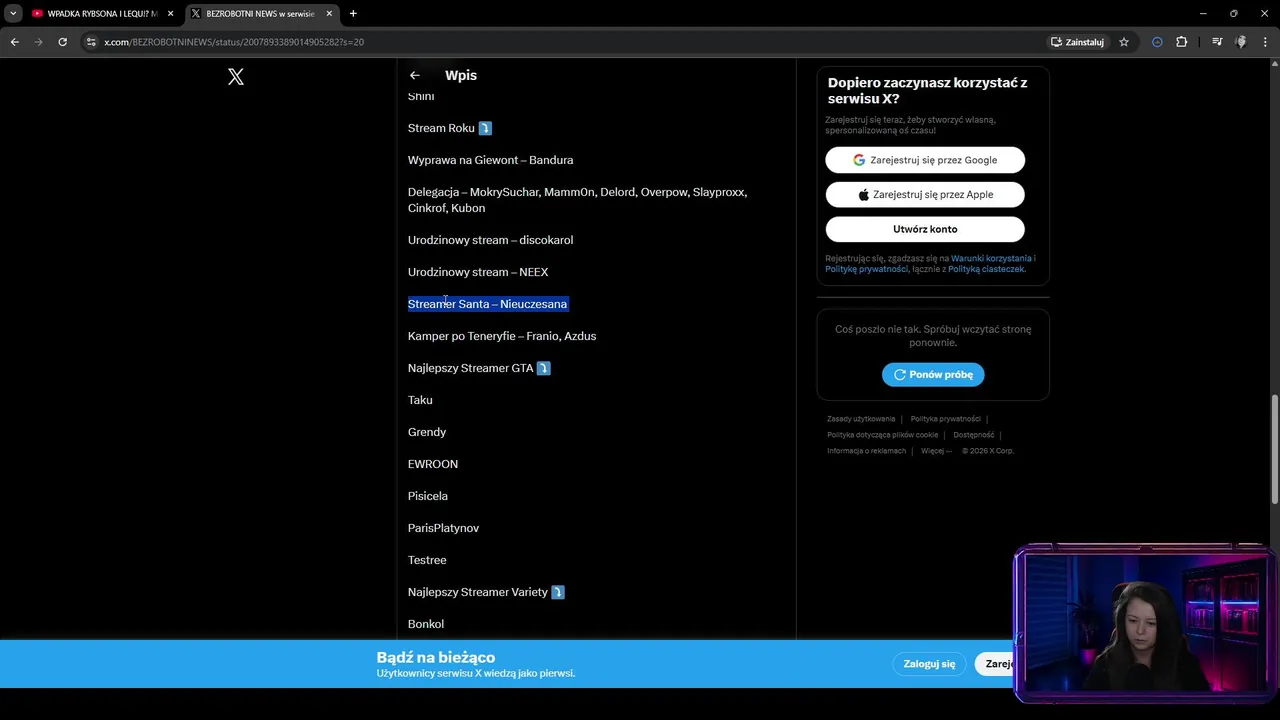Click arrow emoji next to Stream Roku

(485, 128)
